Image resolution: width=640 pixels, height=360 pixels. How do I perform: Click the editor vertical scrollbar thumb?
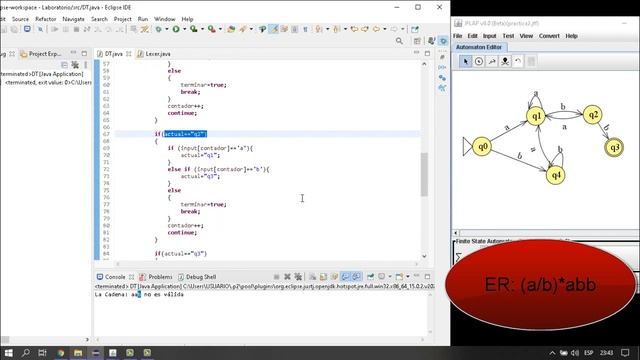tap(424, 174)
